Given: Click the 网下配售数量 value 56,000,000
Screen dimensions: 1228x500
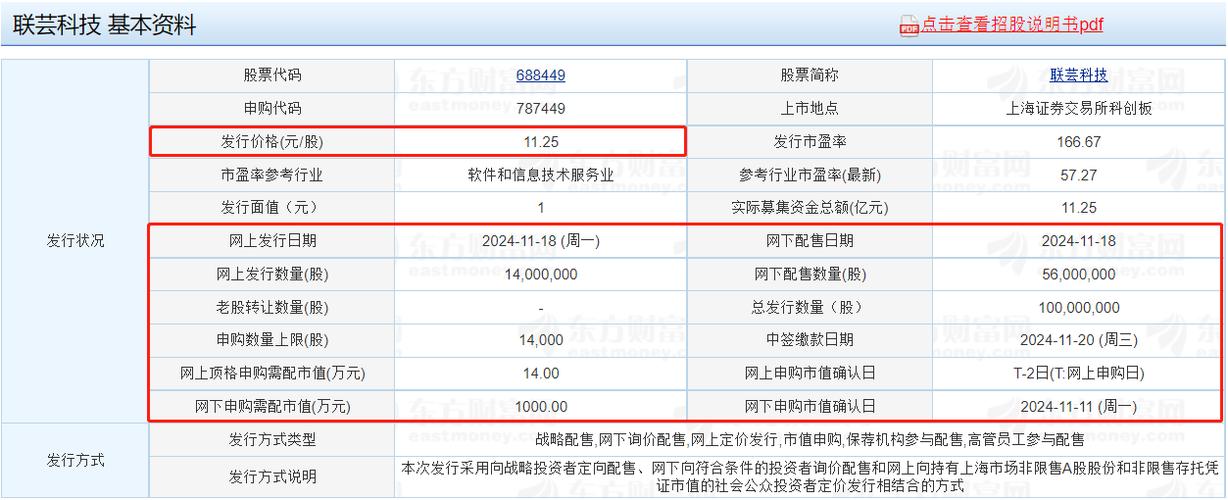Looking at the screenshot, I should click(x=1078, y=274).
